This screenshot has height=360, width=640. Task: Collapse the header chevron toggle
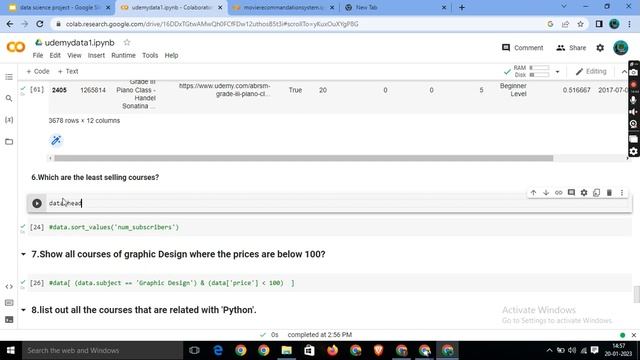(624, 72)
